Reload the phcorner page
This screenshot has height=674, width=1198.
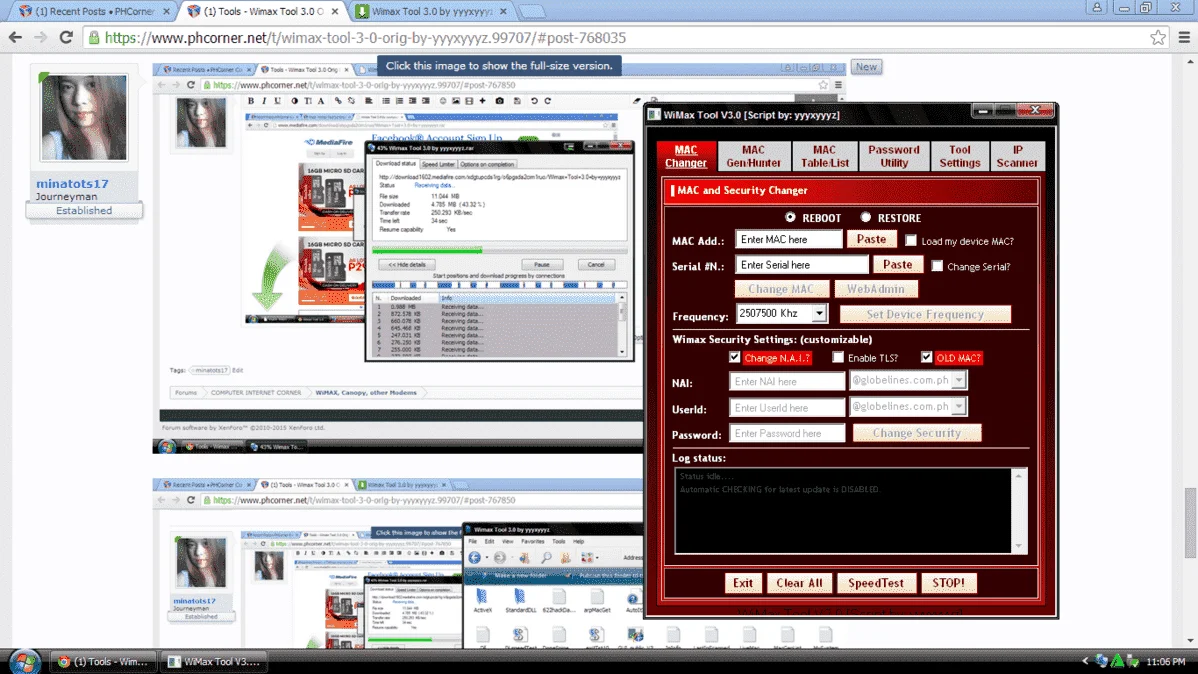[66, 37]
